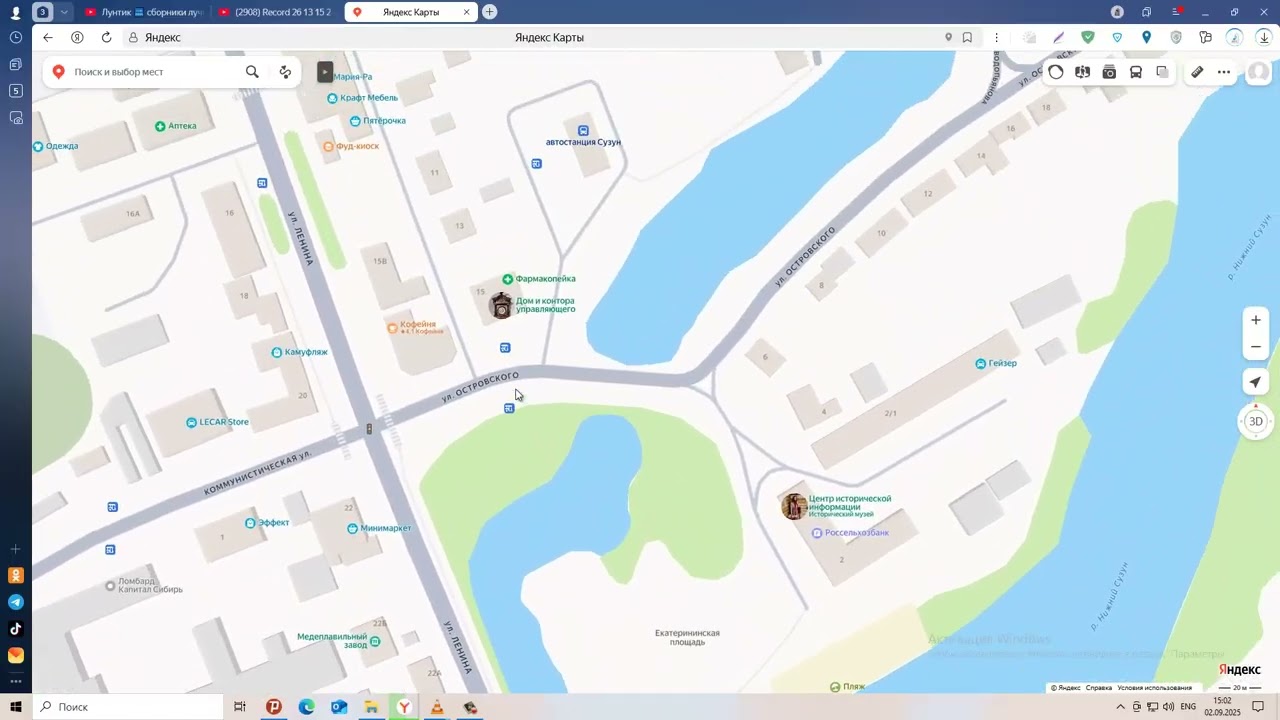
Task: Open Task View on the taskbar
Action: click(240, 707)
